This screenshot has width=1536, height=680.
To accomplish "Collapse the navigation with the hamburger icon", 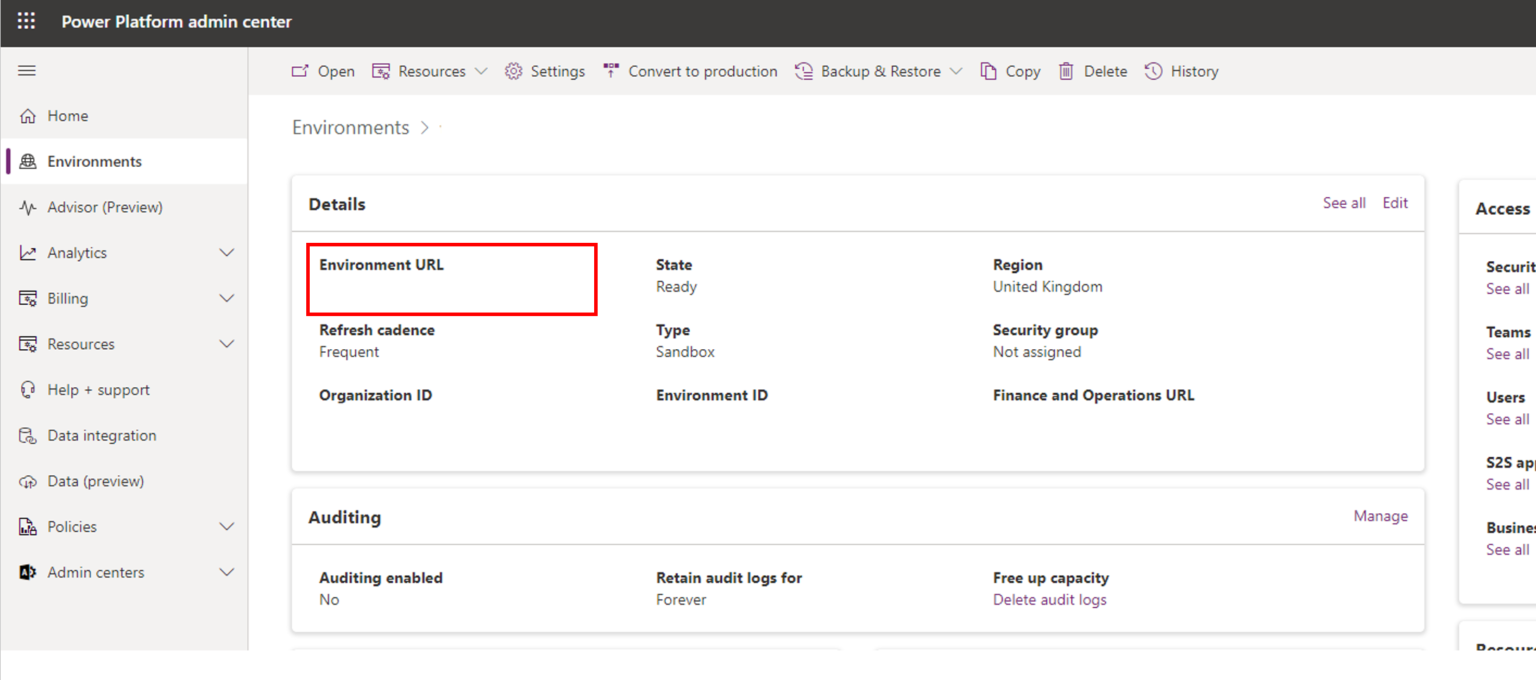I will tap(27, 71).
